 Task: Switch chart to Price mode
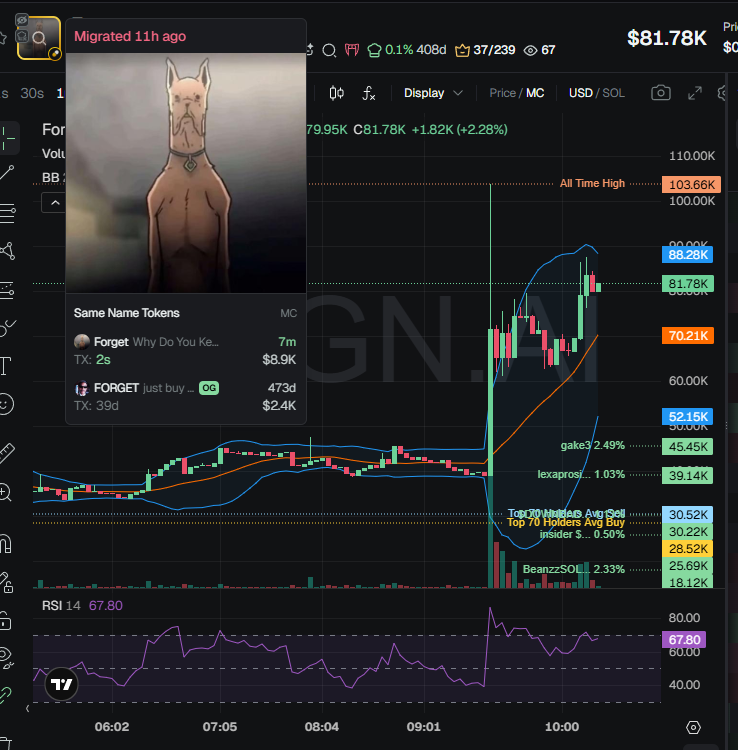tap(502, 93)
